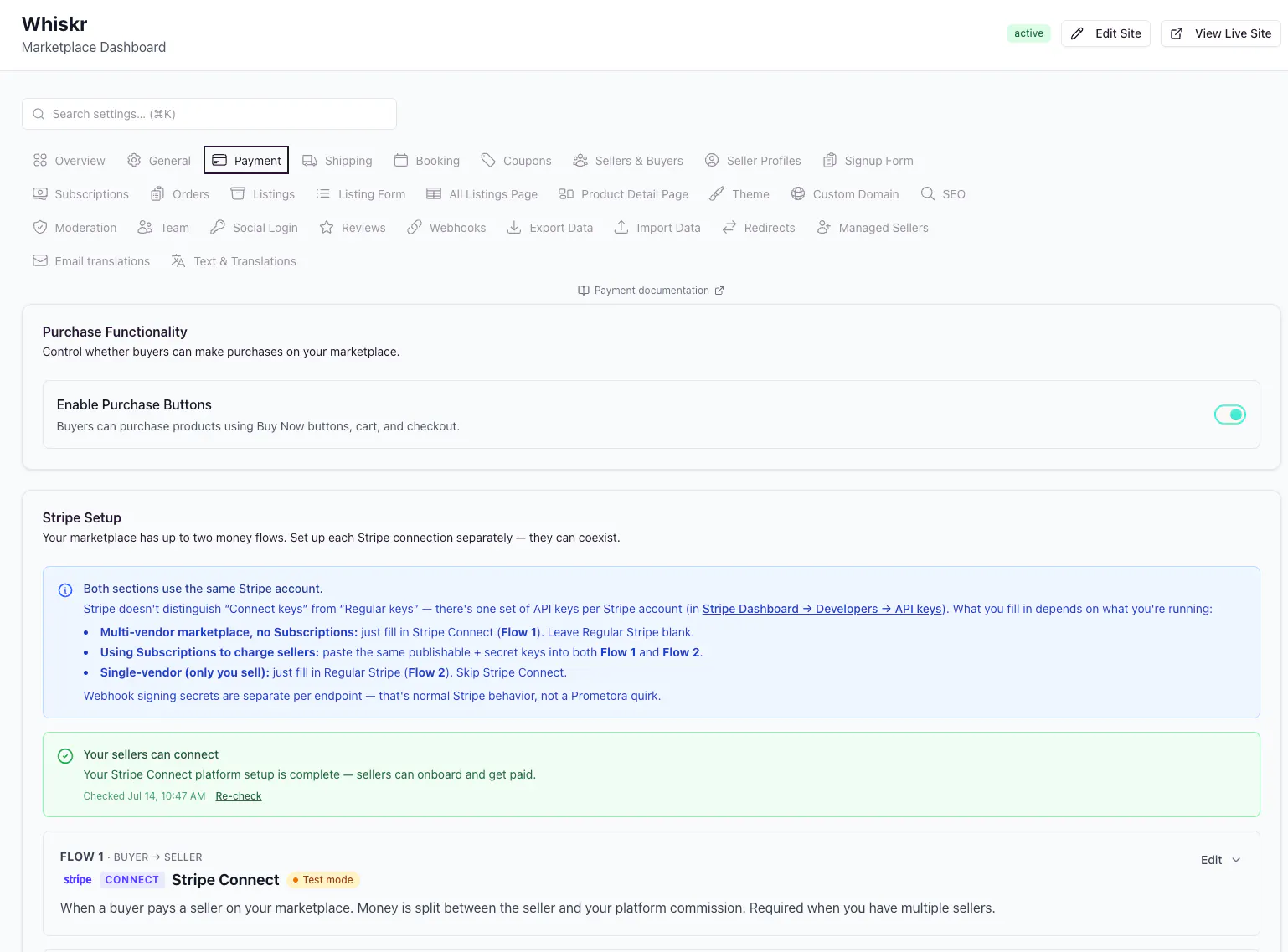
Task: Click the Shipping truck icon
Action: coord(310,160)
